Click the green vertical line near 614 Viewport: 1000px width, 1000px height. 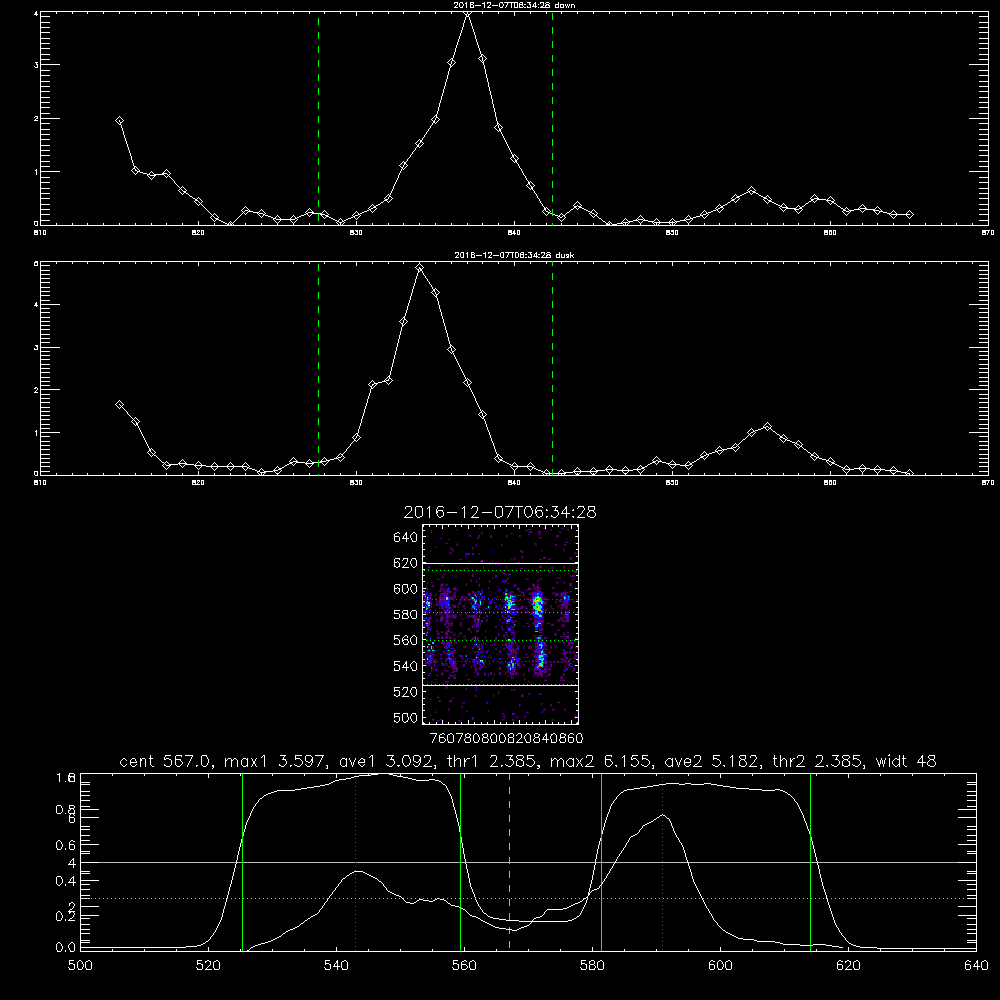(810, 861)
